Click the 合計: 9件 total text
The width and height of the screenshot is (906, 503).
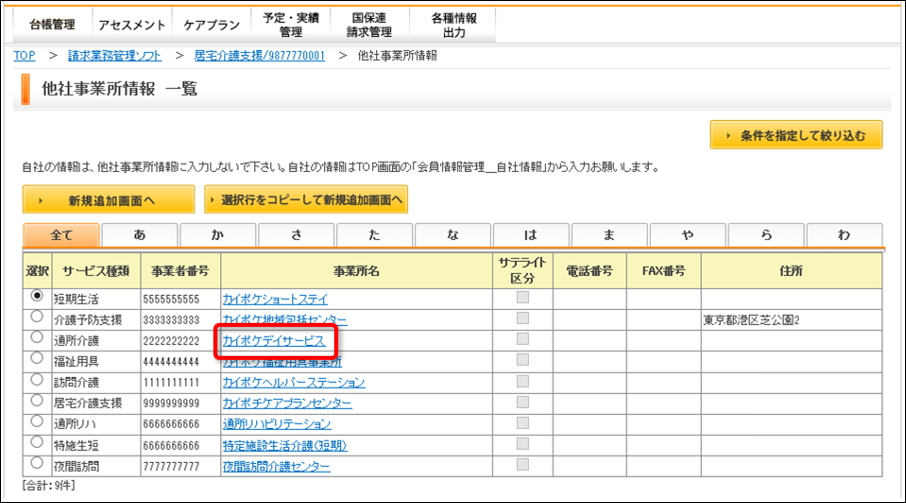point(49,486)
